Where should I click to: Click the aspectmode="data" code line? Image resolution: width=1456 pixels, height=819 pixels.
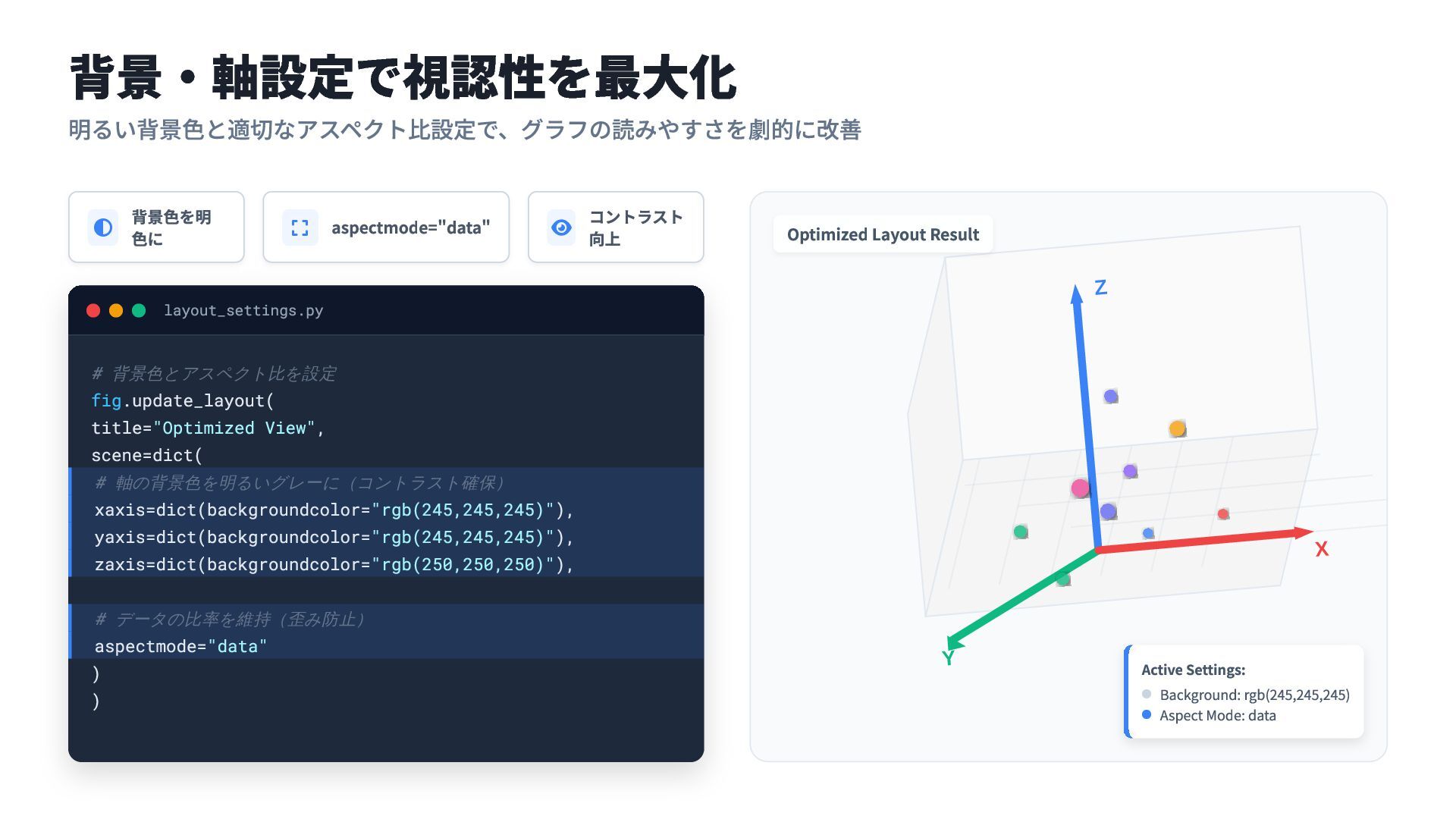pos(180,646)
